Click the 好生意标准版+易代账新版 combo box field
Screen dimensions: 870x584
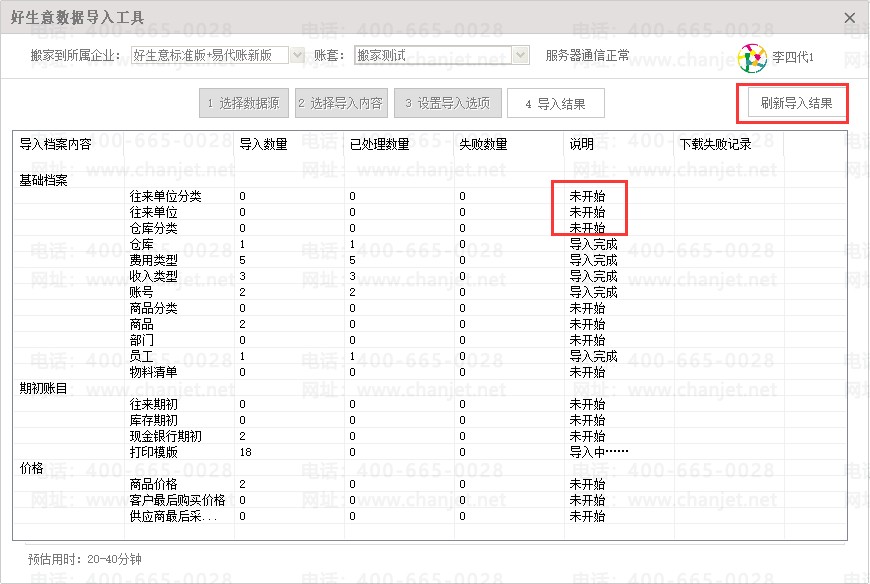(x=210, y=55)
